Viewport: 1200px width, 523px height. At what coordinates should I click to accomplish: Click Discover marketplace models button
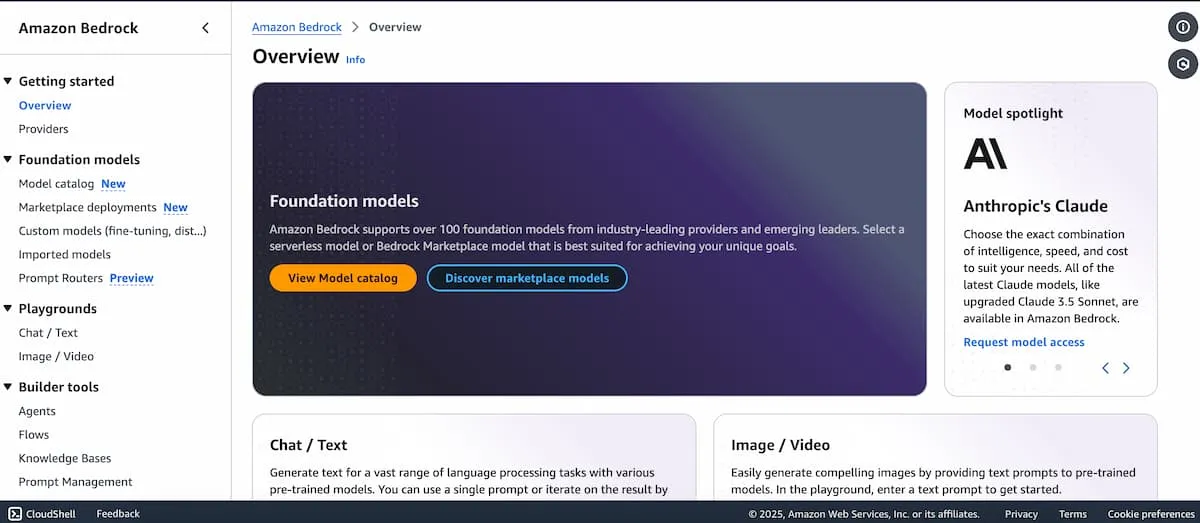click(527, 278)
